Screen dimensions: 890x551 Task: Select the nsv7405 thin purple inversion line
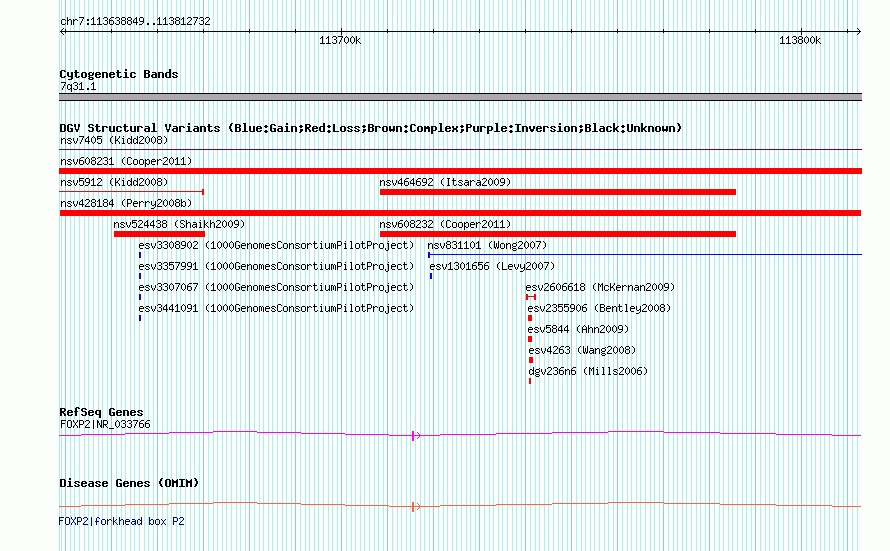tap(460, 150)
